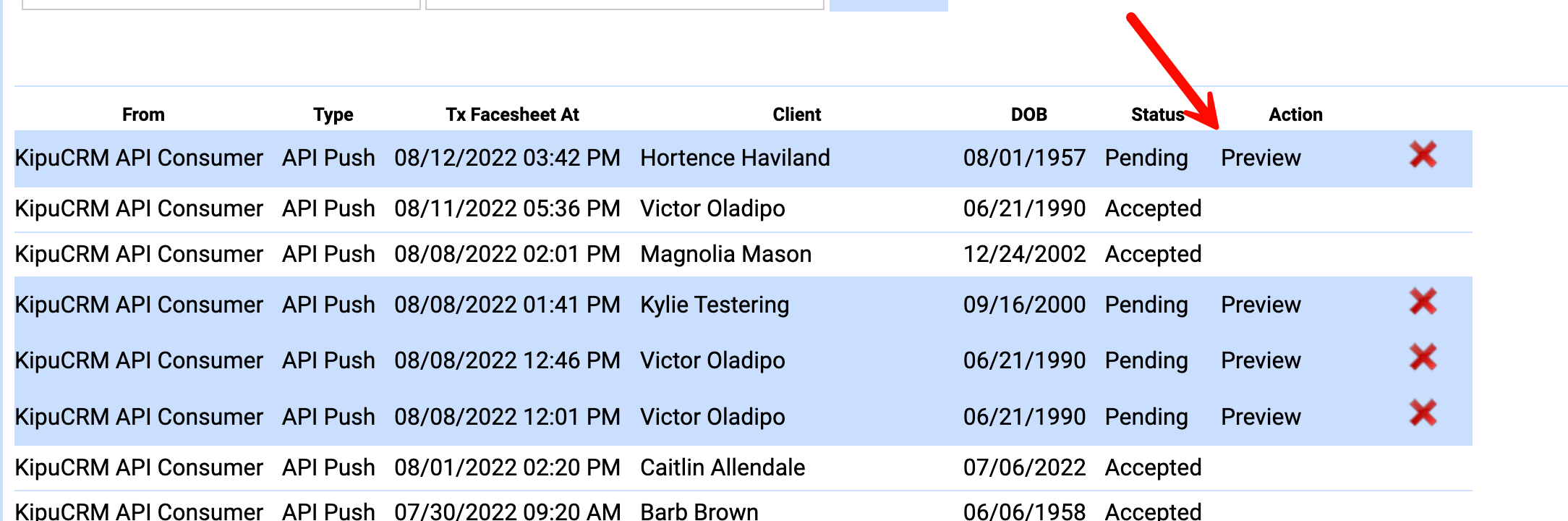Click the Client column header
Screen dimensions: 1568x521
(796, 114)
